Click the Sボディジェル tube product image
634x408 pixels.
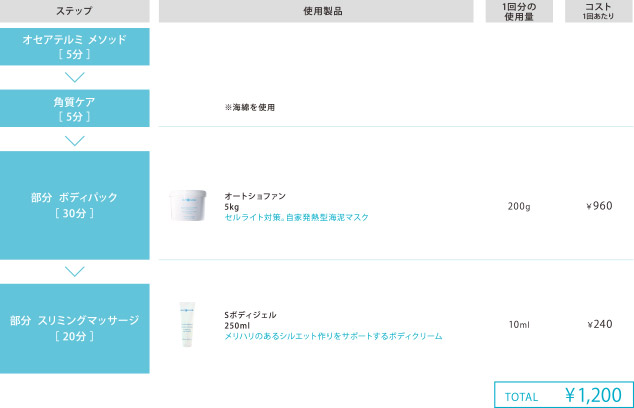pyautogui.click(x=186, y=324)
